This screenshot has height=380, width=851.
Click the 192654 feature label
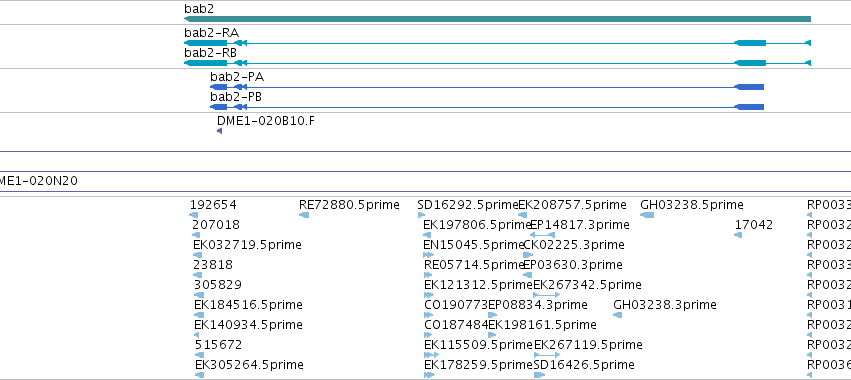pos(213,205)
